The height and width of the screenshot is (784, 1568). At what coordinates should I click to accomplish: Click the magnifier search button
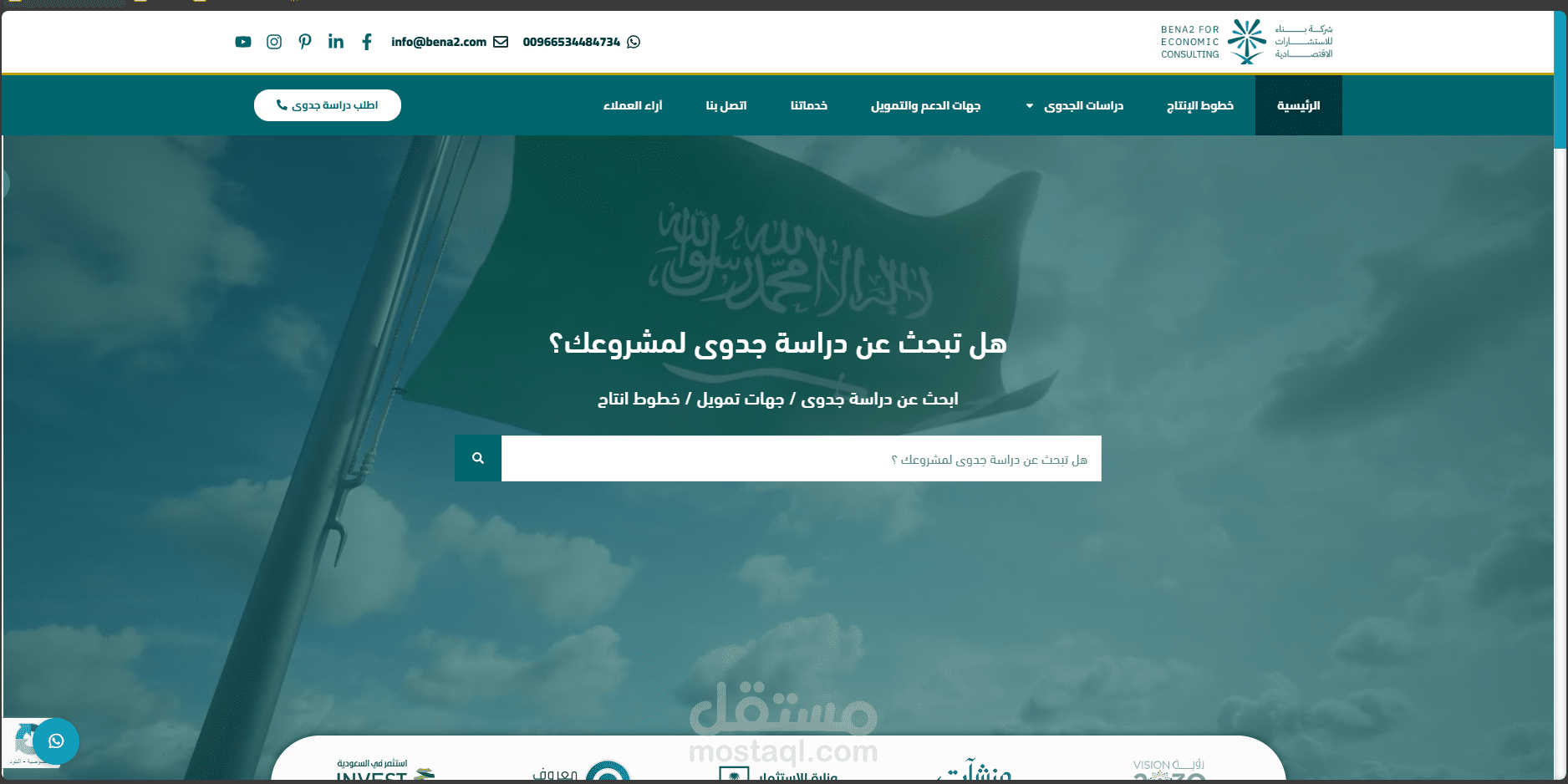coord(478,458)
